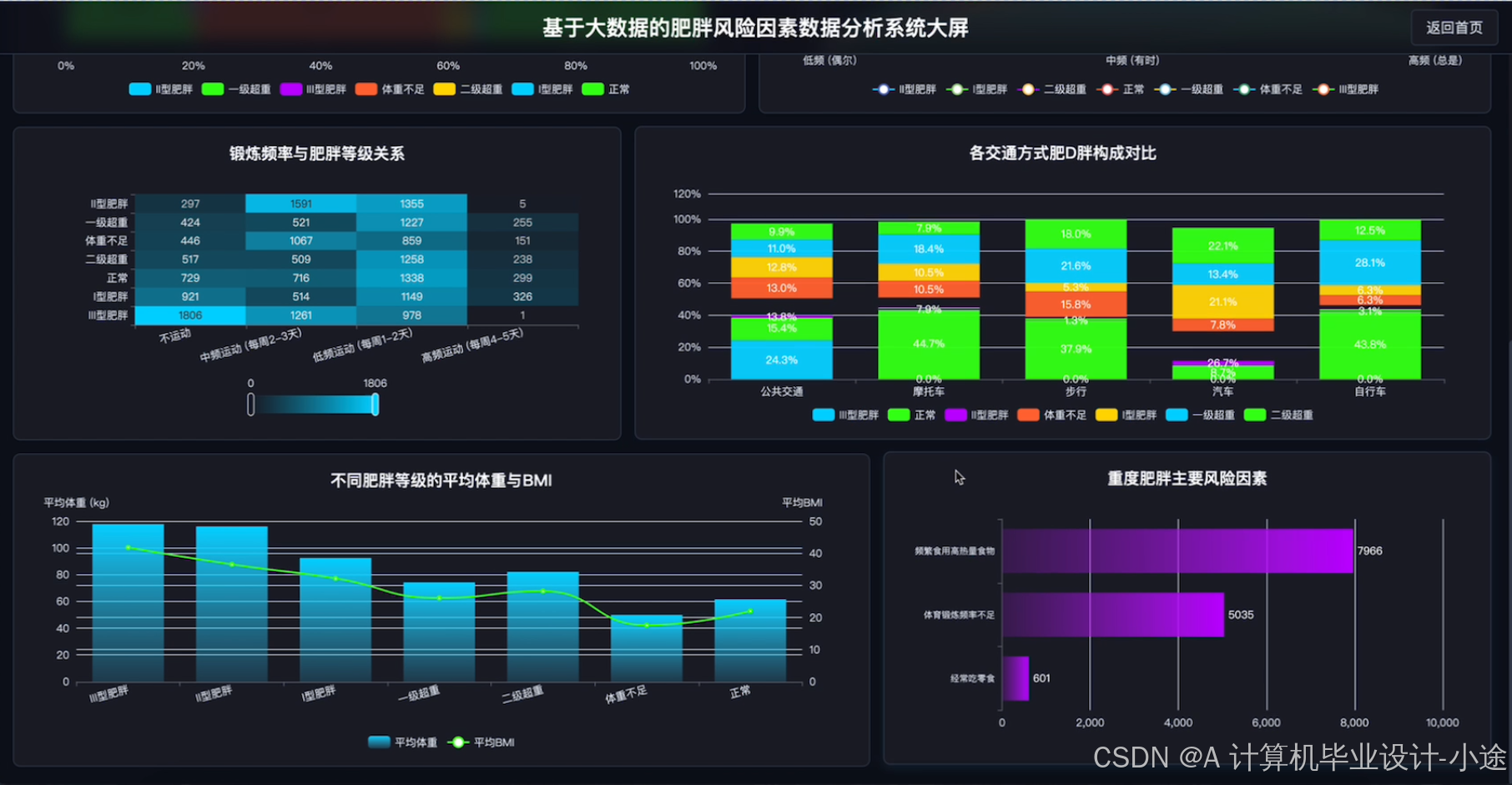This screenshot has height=785, width=1512.
Task: Select the 1355 heatmap cell
Action: [x=411, y=204]
